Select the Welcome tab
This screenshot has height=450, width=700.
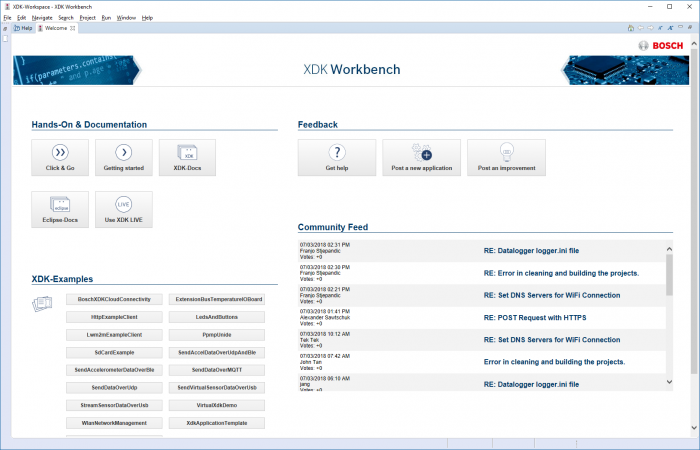pos(56,28)
